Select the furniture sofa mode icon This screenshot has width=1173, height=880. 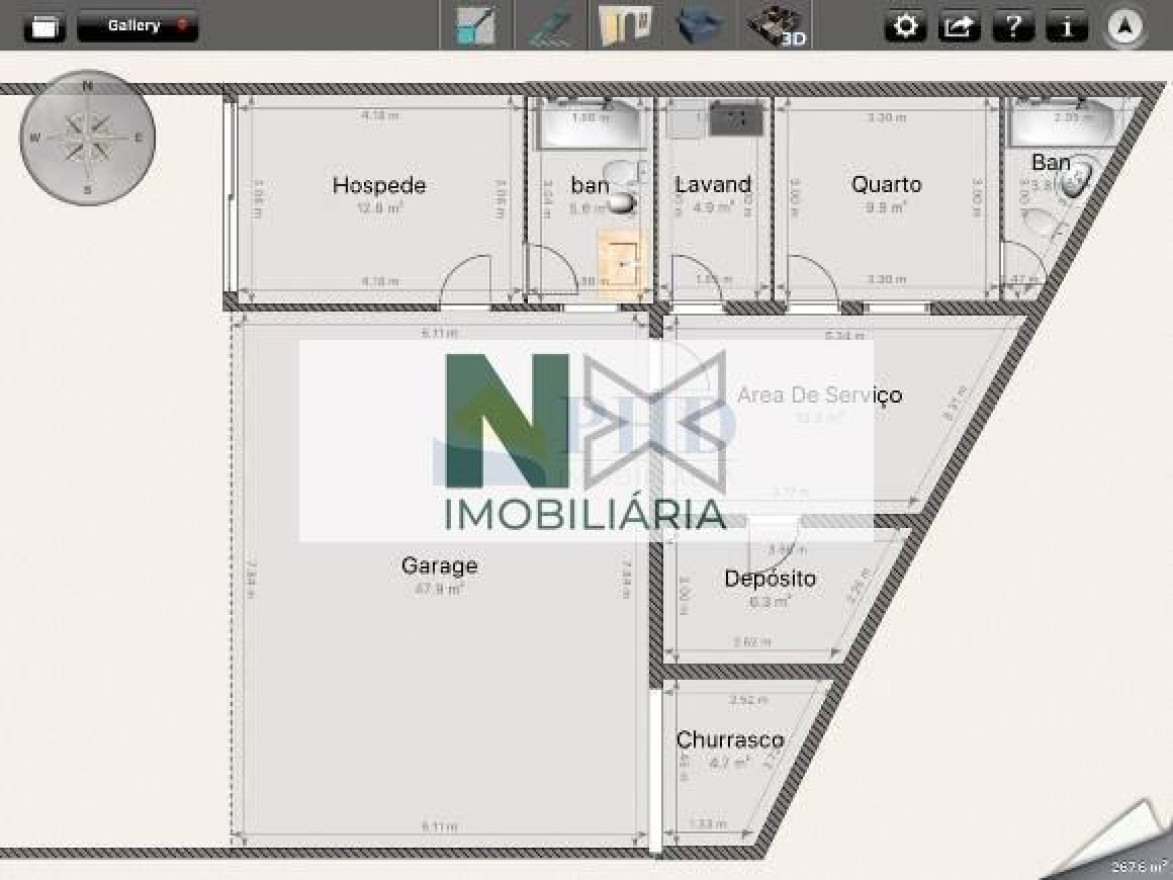(699, 25)
